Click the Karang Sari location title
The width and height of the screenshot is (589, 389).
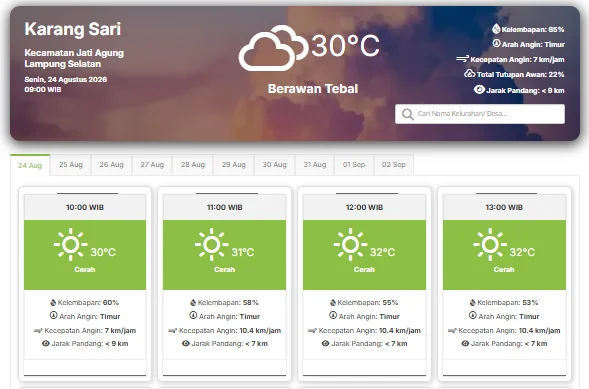pos(73,29)
